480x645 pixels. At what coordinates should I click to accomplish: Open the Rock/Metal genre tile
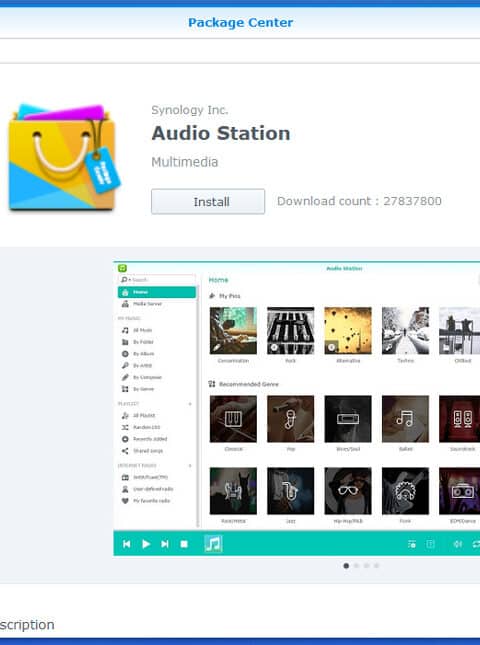[x=233, y=491]
